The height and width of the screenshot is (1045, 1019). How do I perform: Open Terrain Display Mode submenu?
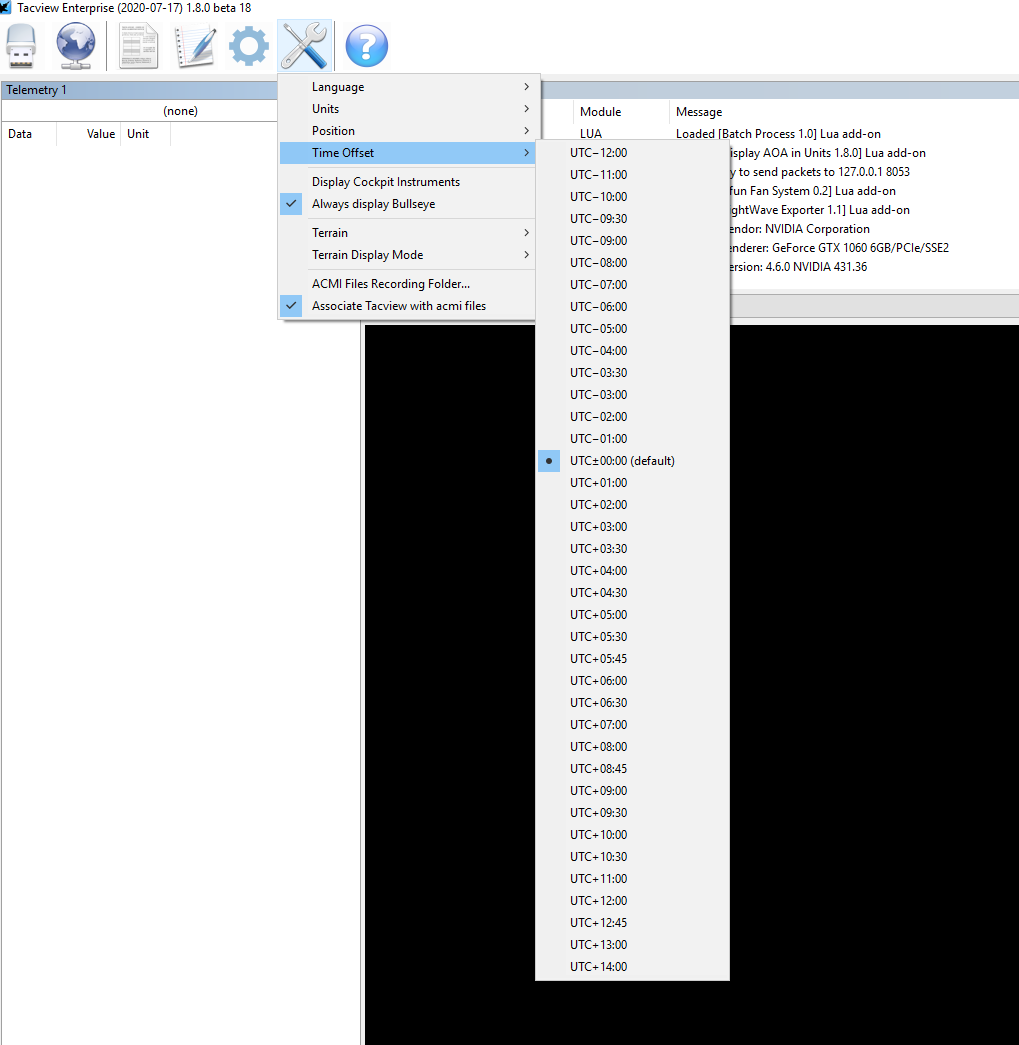[x=407, y=255]
